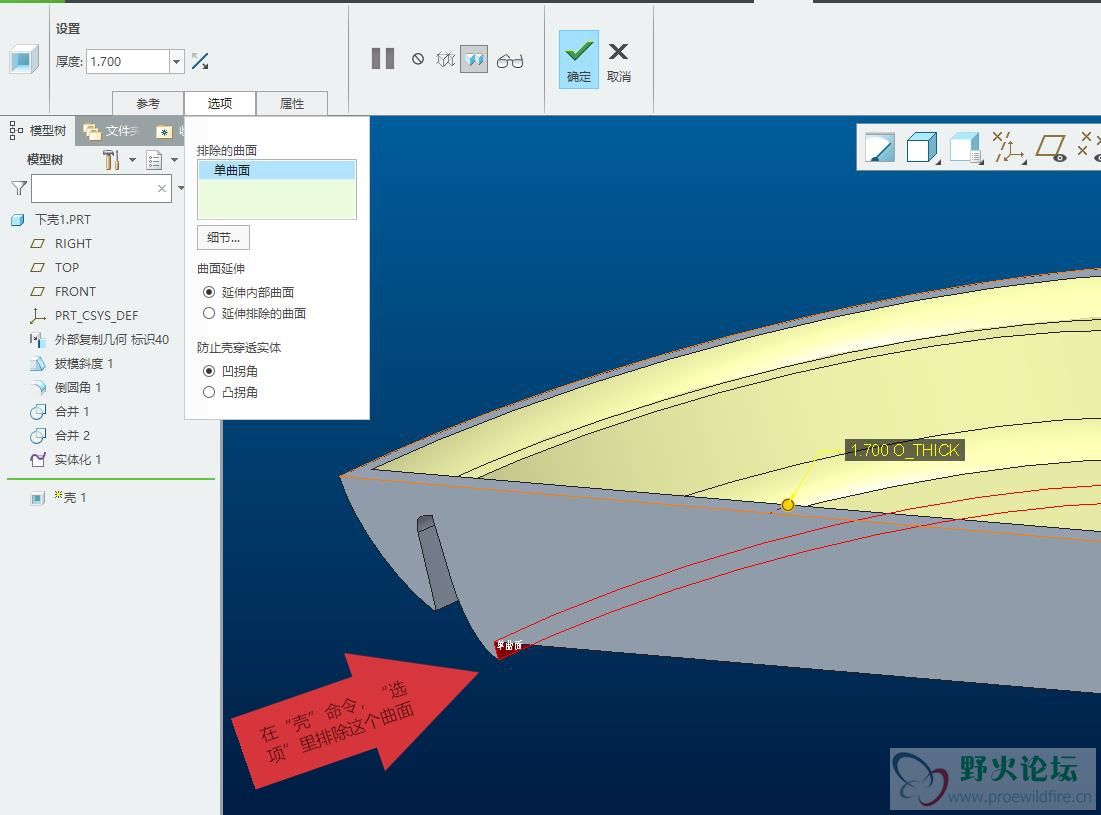The width and height of the screenshot is (1101, 815).
Task: Click the PRT_CSYS_DEF axes icon
Action: coord(37,316)
